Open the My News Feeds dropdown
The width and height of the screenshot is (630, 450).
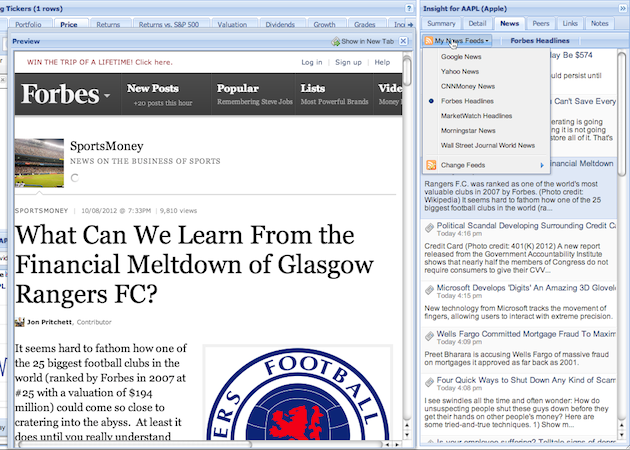pos(457,41)
